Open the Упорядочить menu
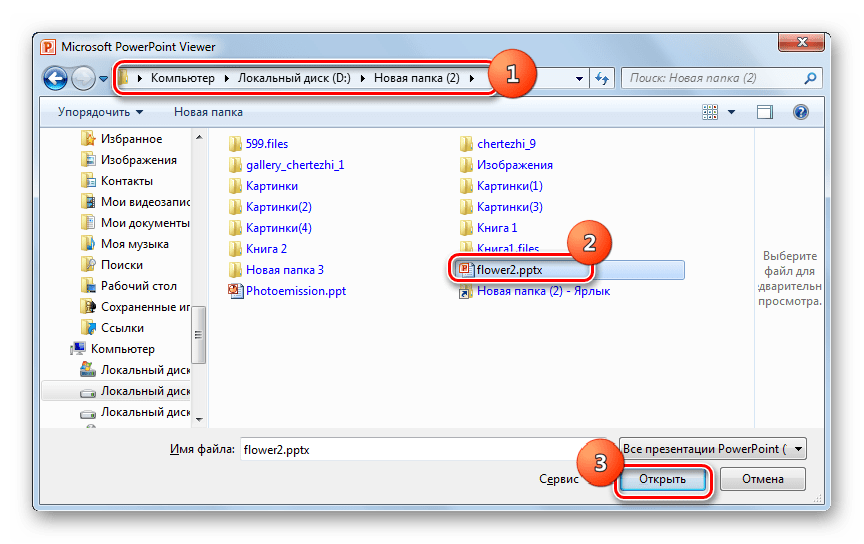 click(100, 112)
